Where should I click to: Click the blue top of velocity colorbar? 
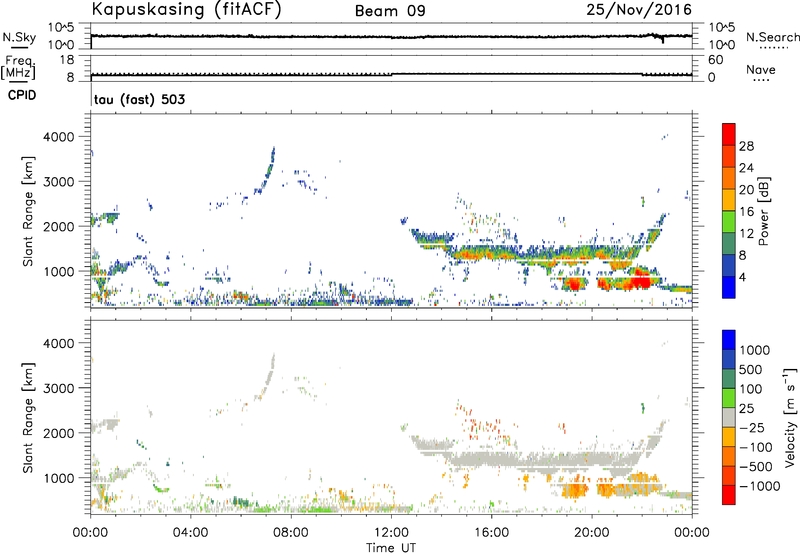(729, 340)
